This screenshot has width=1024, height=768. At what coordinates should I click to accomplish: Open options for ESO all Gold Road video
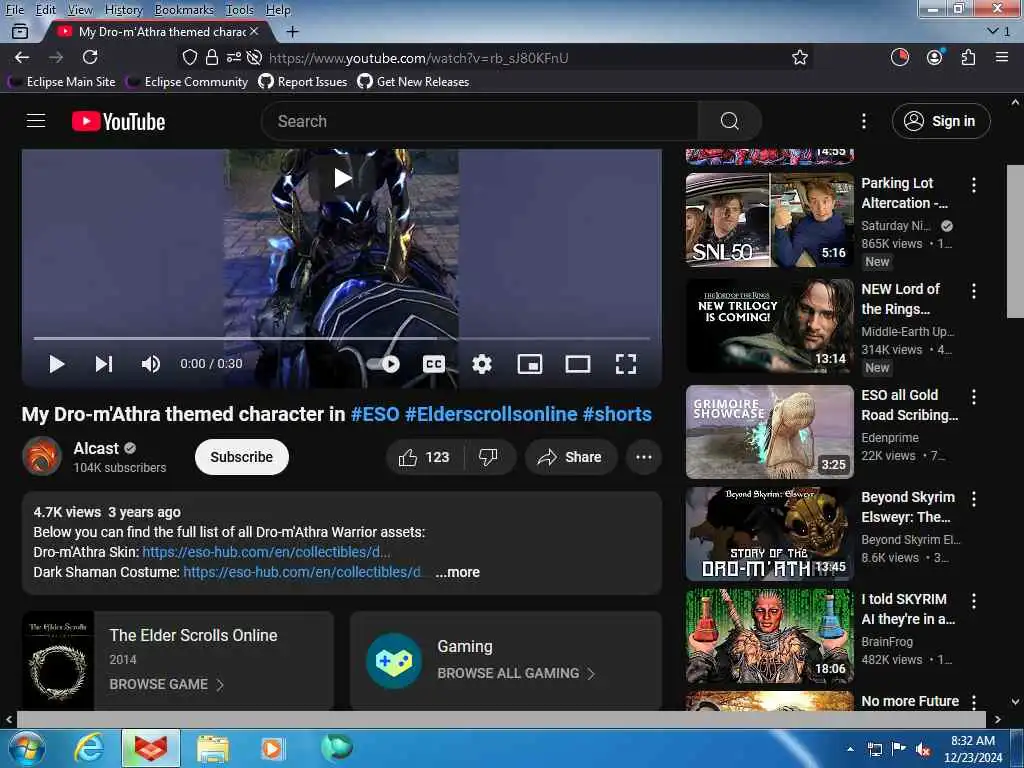coord(974,396)
